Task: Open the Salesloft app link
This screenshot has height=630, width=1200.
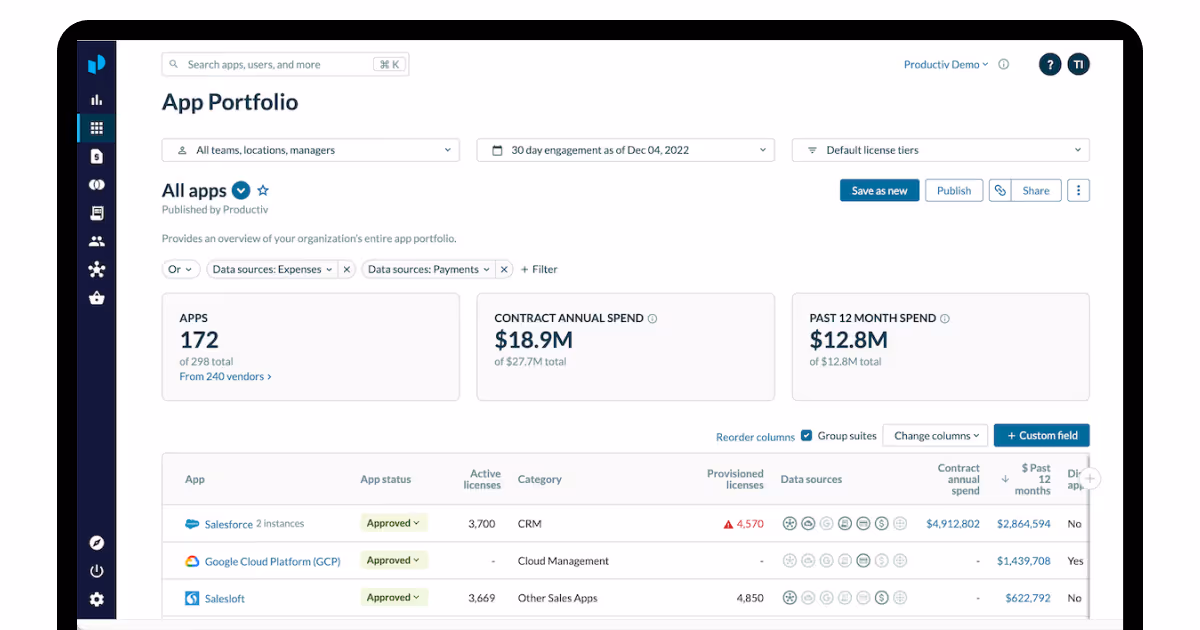Action: [225, 598]
